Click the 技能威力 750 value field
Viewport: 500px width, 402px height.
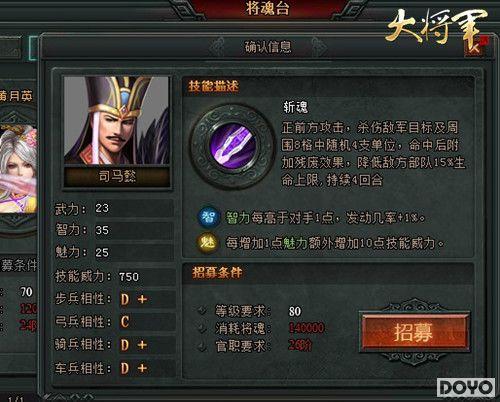point(147,277)
